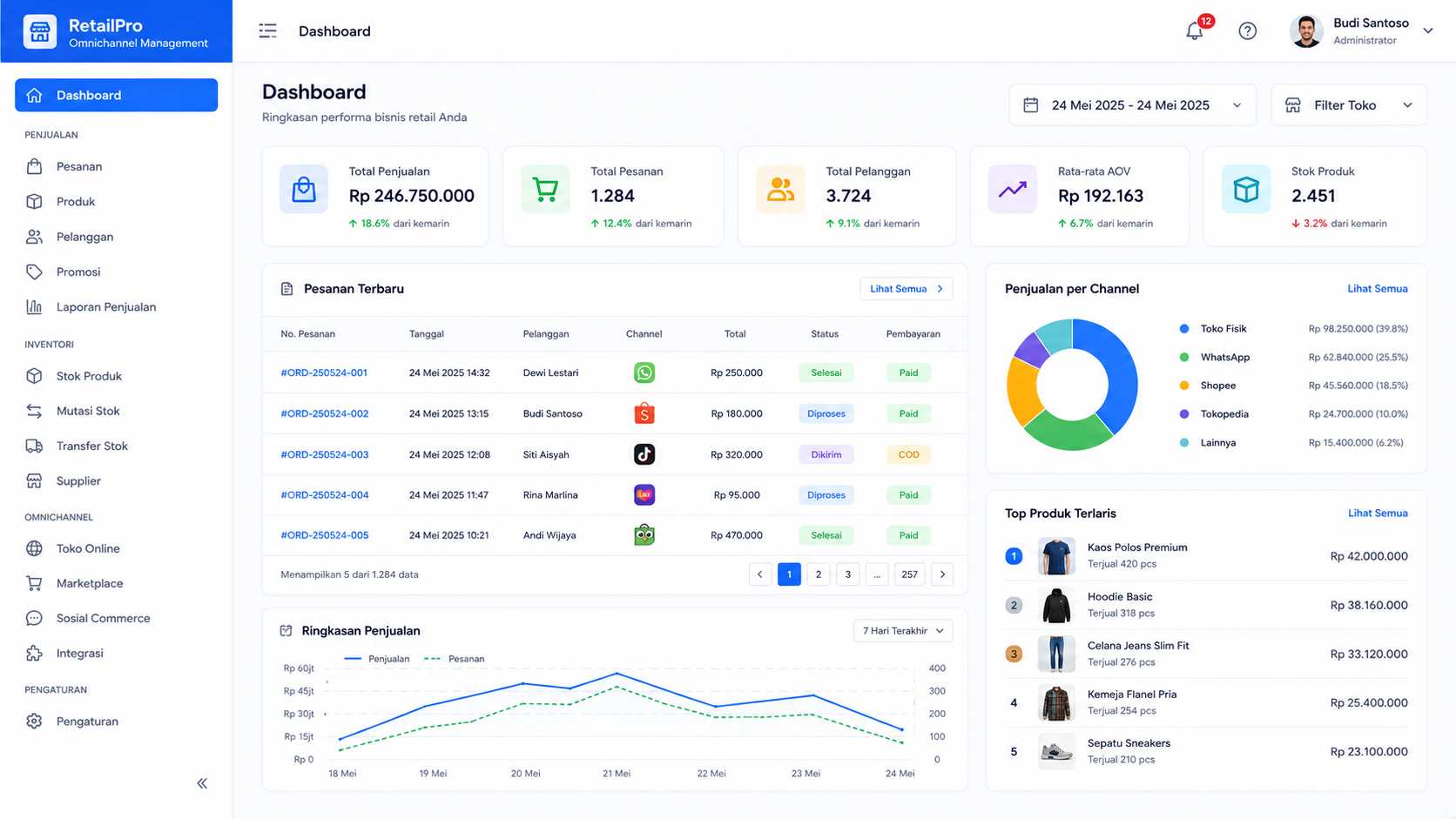
Task: Select page 3 in pagination
Action: coord(847,574)
